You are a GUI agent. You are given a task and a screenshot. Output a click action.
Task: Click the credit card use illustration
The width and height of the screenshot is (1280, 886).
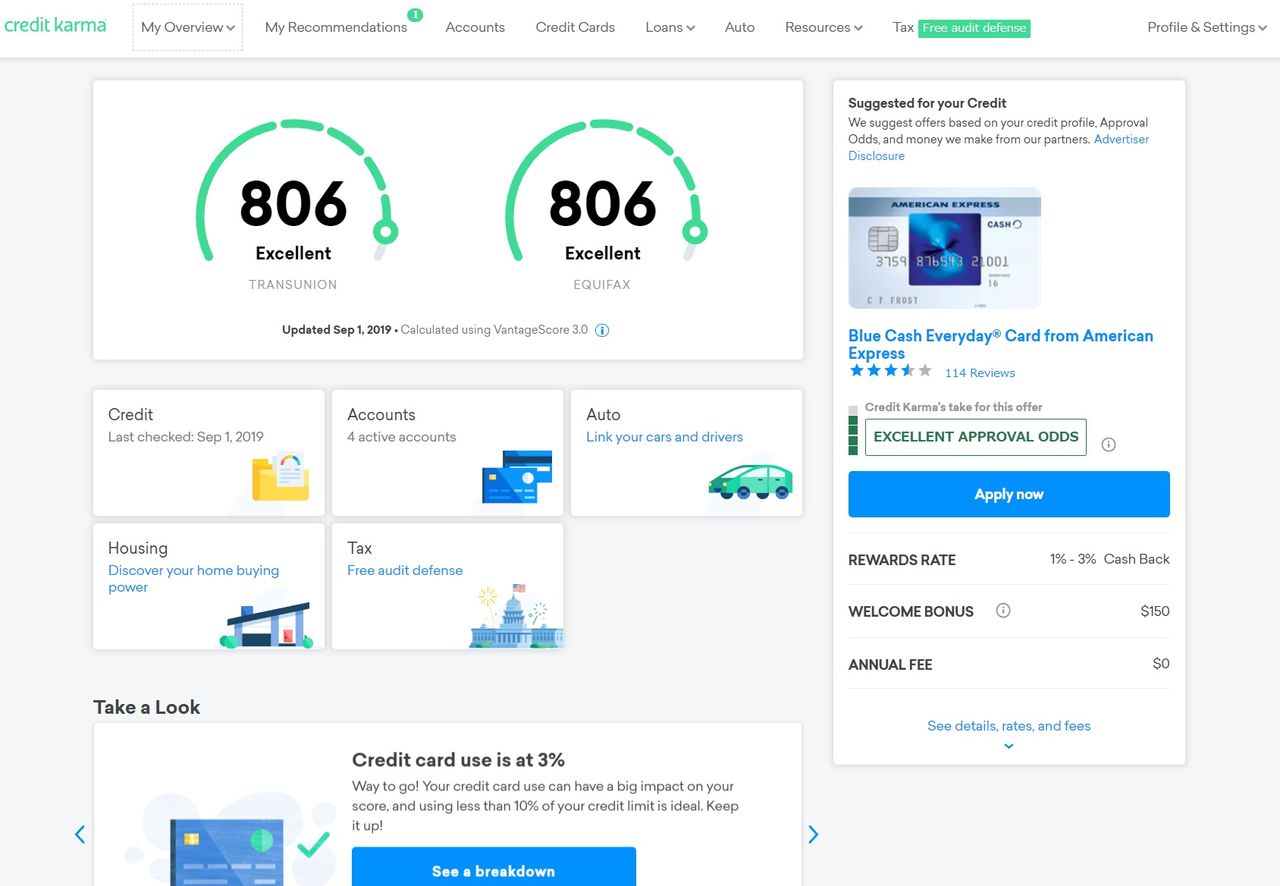tap(232, 840)
